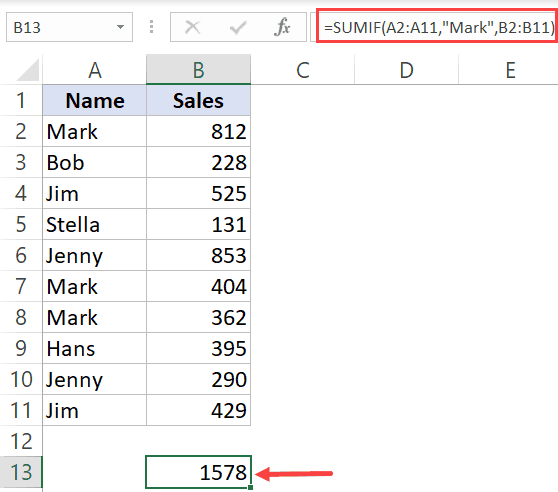Select column B header
The image size is (558, 492).
[x=198, y=70]
